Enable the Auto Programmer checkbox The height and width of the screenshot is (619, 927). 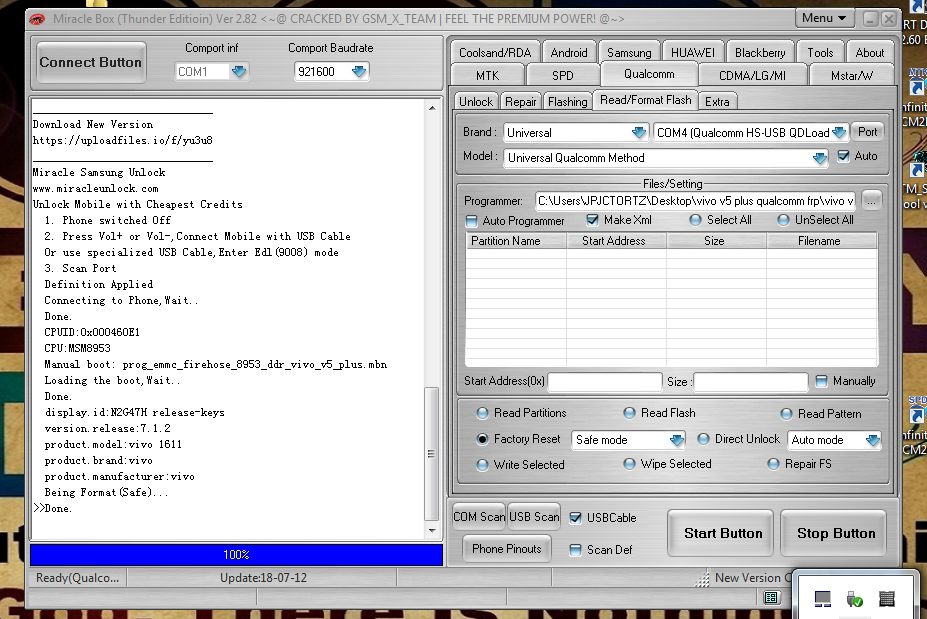click(471, 221)
